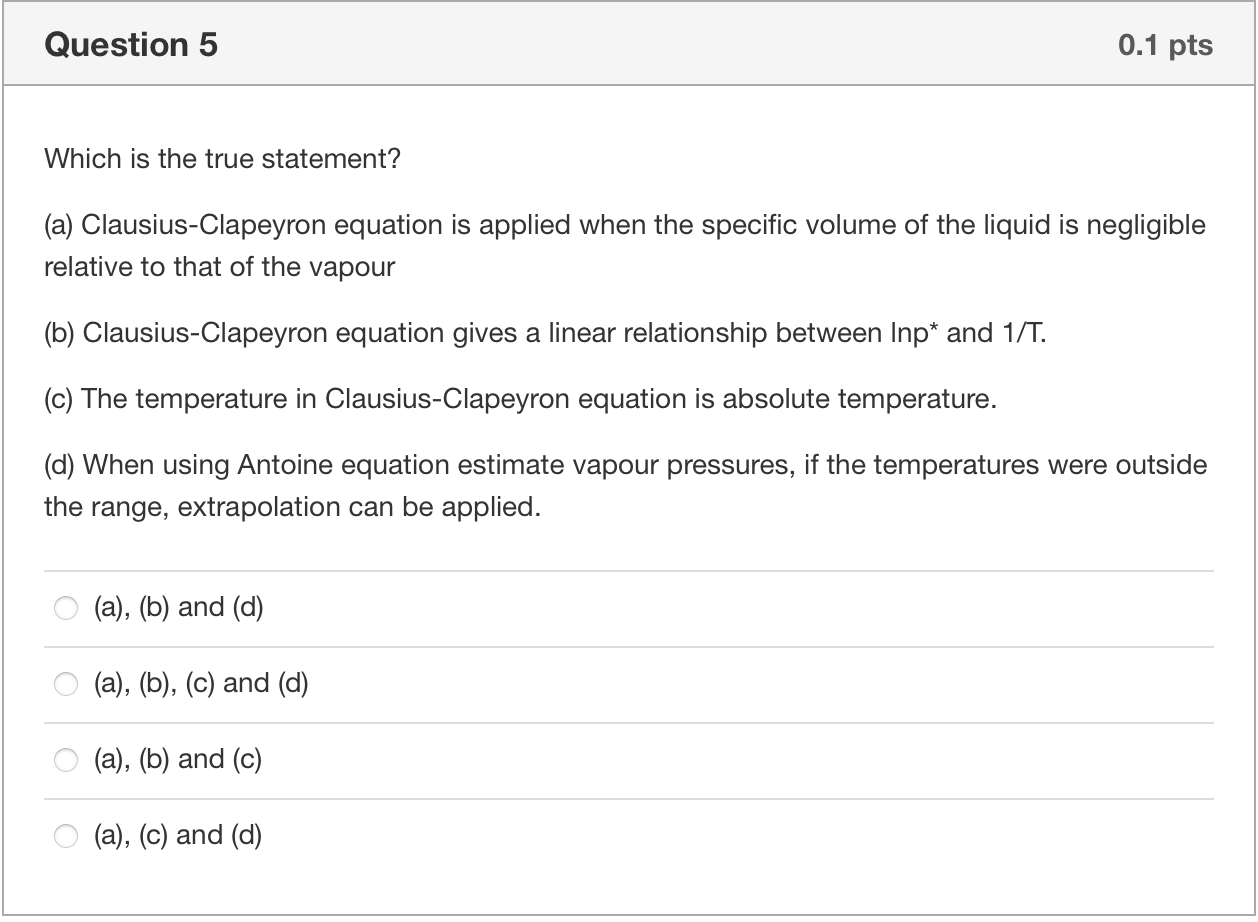Click the answer label '(a), (b) and (d)'
This screenshot has height=922, width=1258.
tap(178, 607)
